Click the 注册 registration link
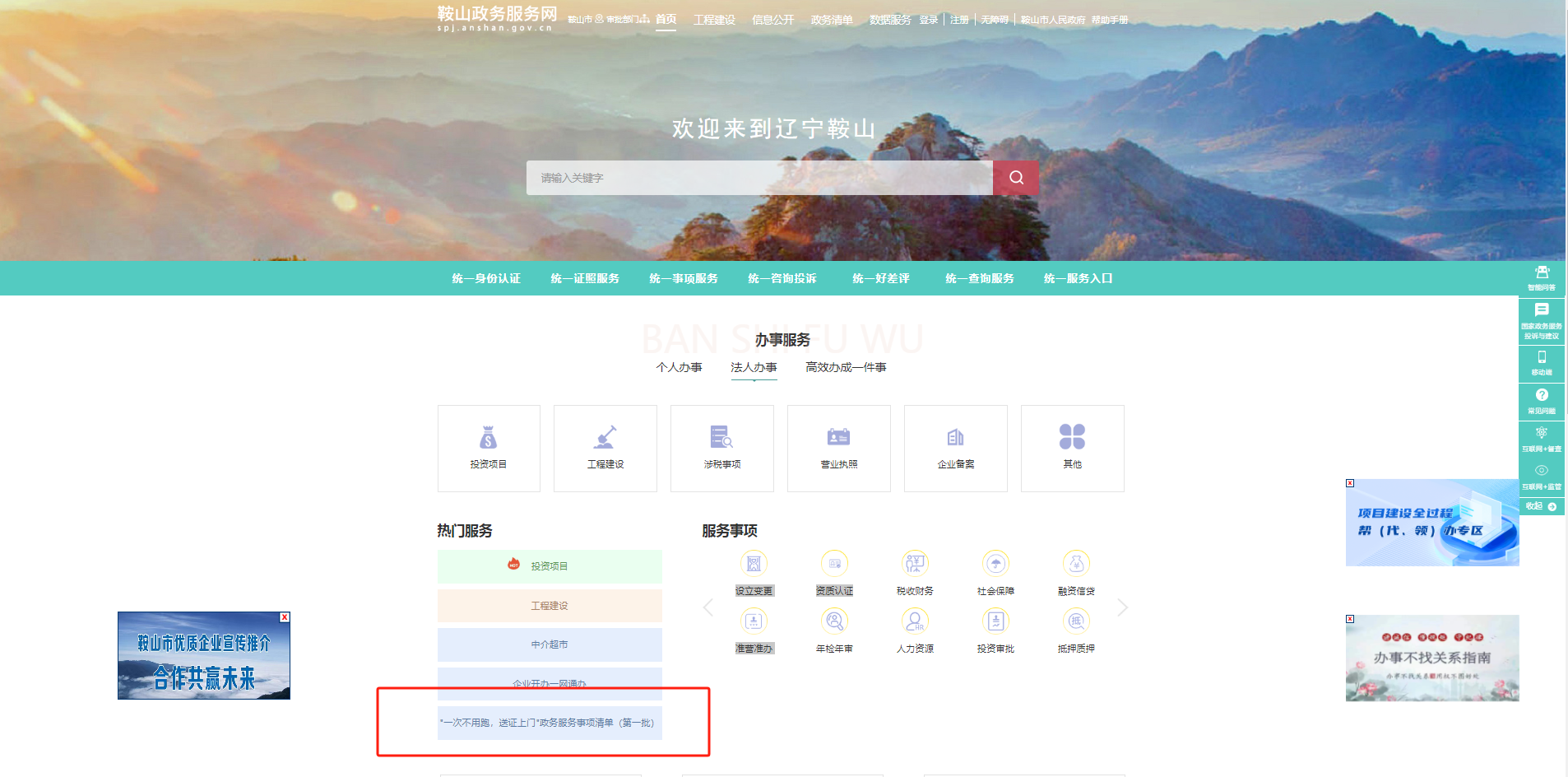 (958, 20)
